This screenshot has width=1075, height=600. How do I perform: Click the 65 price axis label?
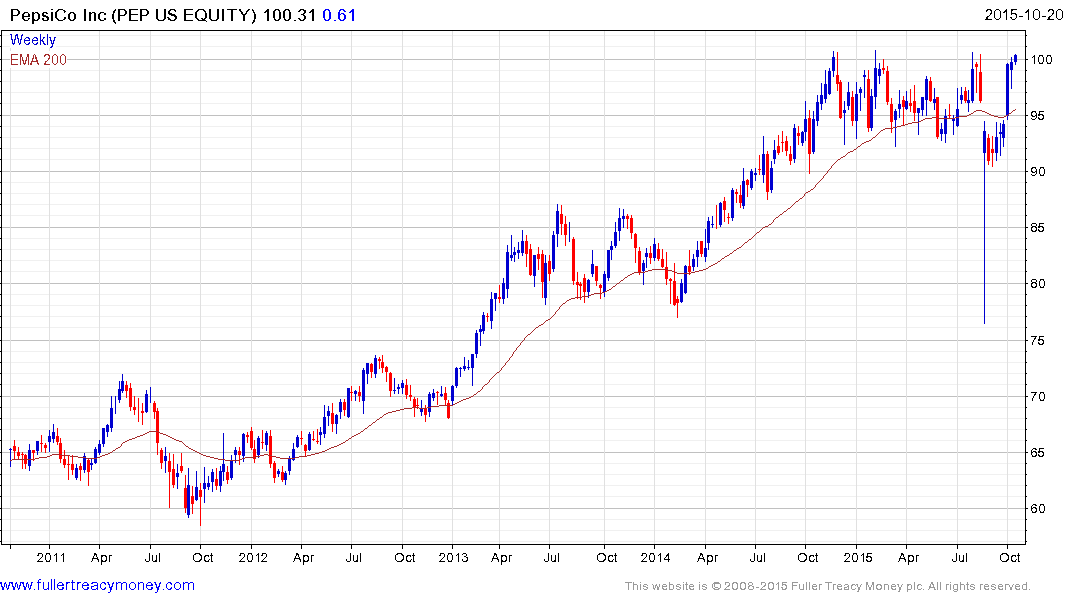click(x=1038, y=453)
